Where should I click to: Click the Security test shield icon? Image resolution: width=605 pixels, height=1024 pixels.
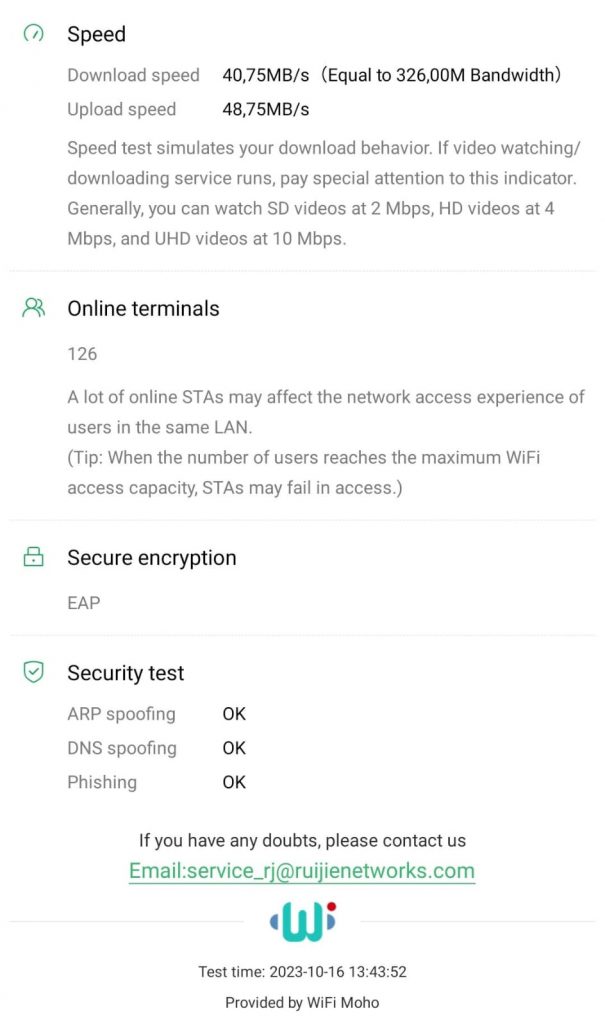coord(34,673)
